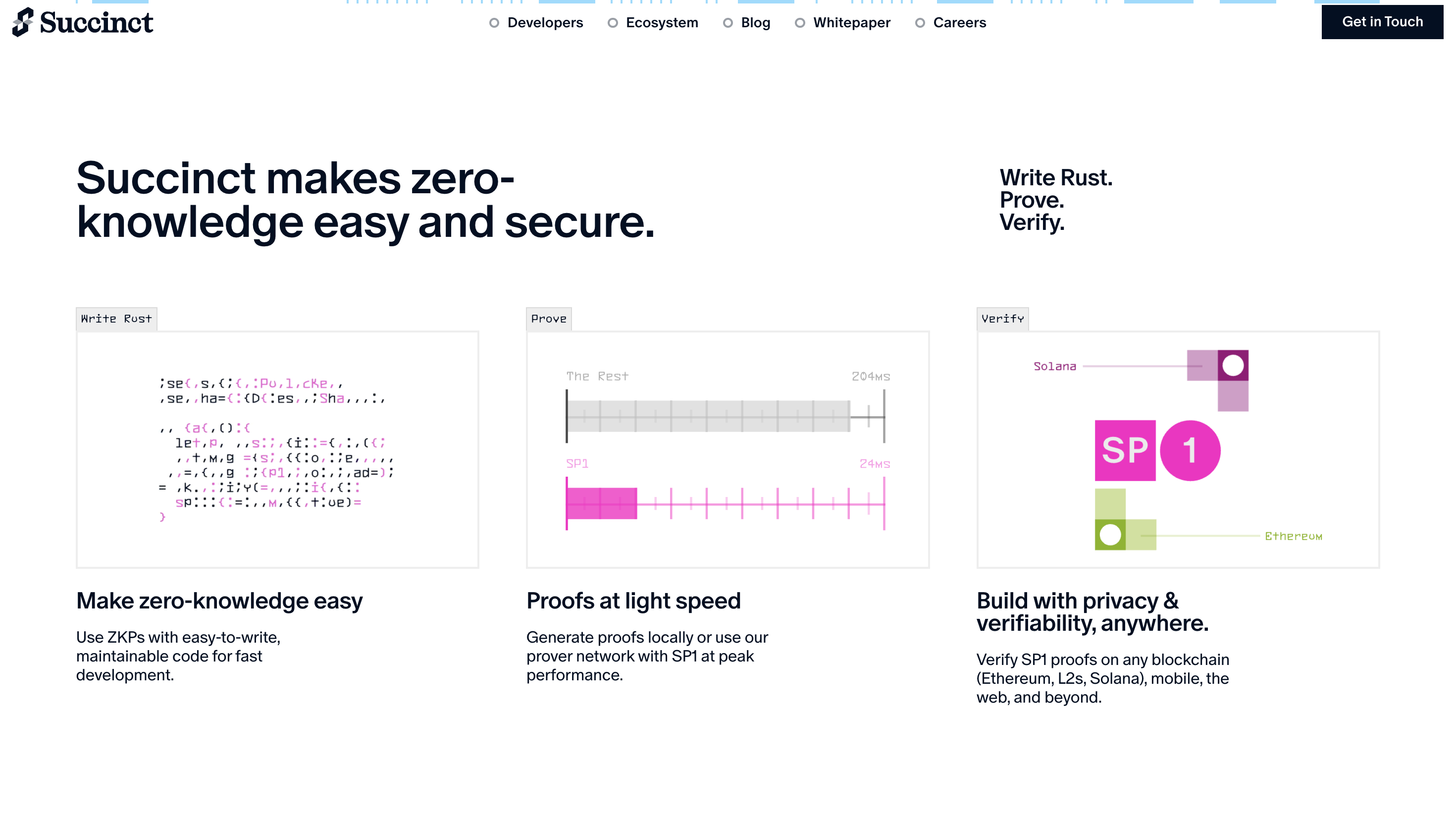Click the purple Solana node icon

pyautogui.click(x=1233, y=366)
